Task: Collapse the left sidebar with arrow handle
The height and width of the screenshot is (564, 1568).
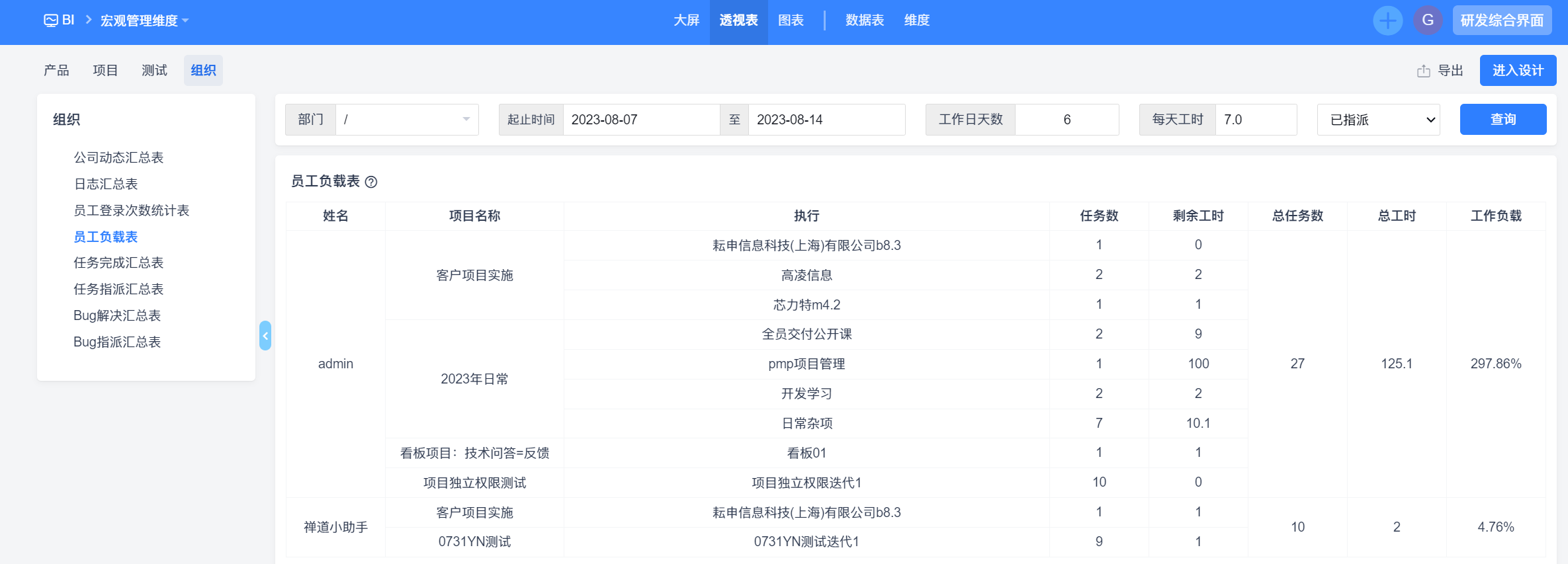Action: pyautogui.click(x=265, y=336)
